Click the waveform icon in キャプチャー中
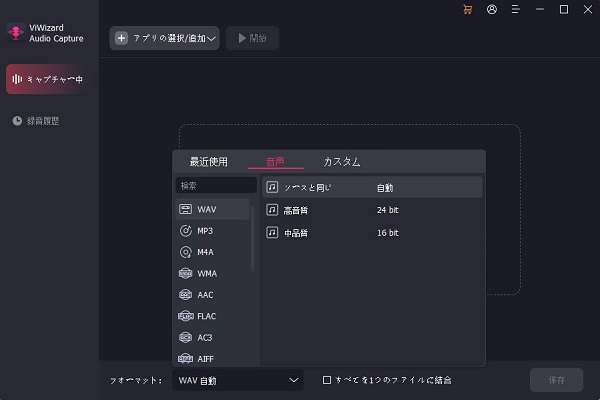This screenshot has width=600, height=400. (x=17, y=79)
